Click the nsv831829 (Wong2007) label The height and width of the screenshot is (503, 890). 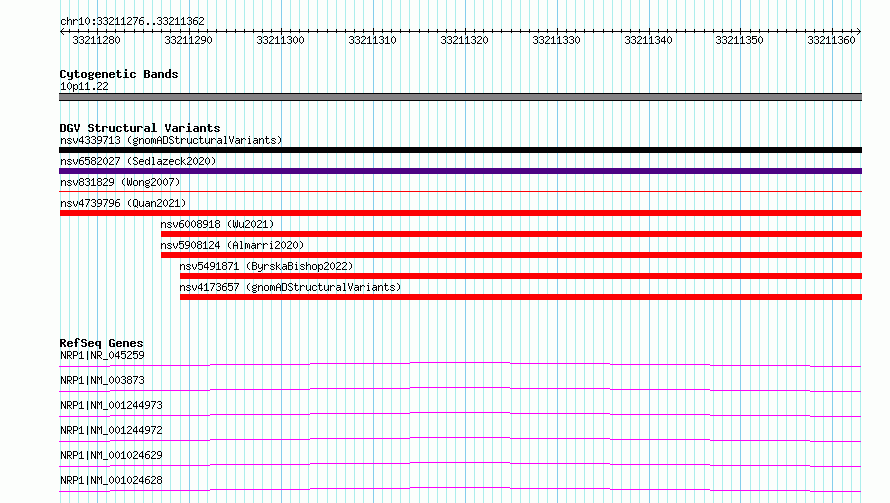[120, 182]
